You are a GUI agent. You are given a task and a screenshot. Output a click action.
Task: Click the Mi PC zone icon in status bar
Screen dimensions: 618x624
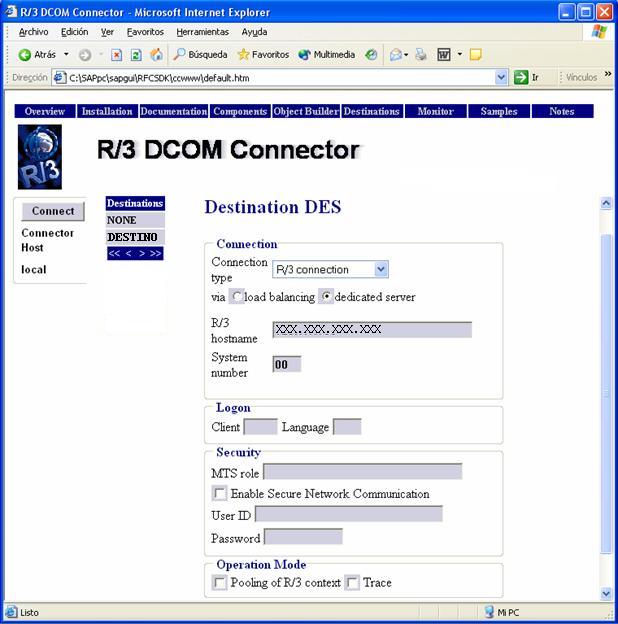(489, 612)
